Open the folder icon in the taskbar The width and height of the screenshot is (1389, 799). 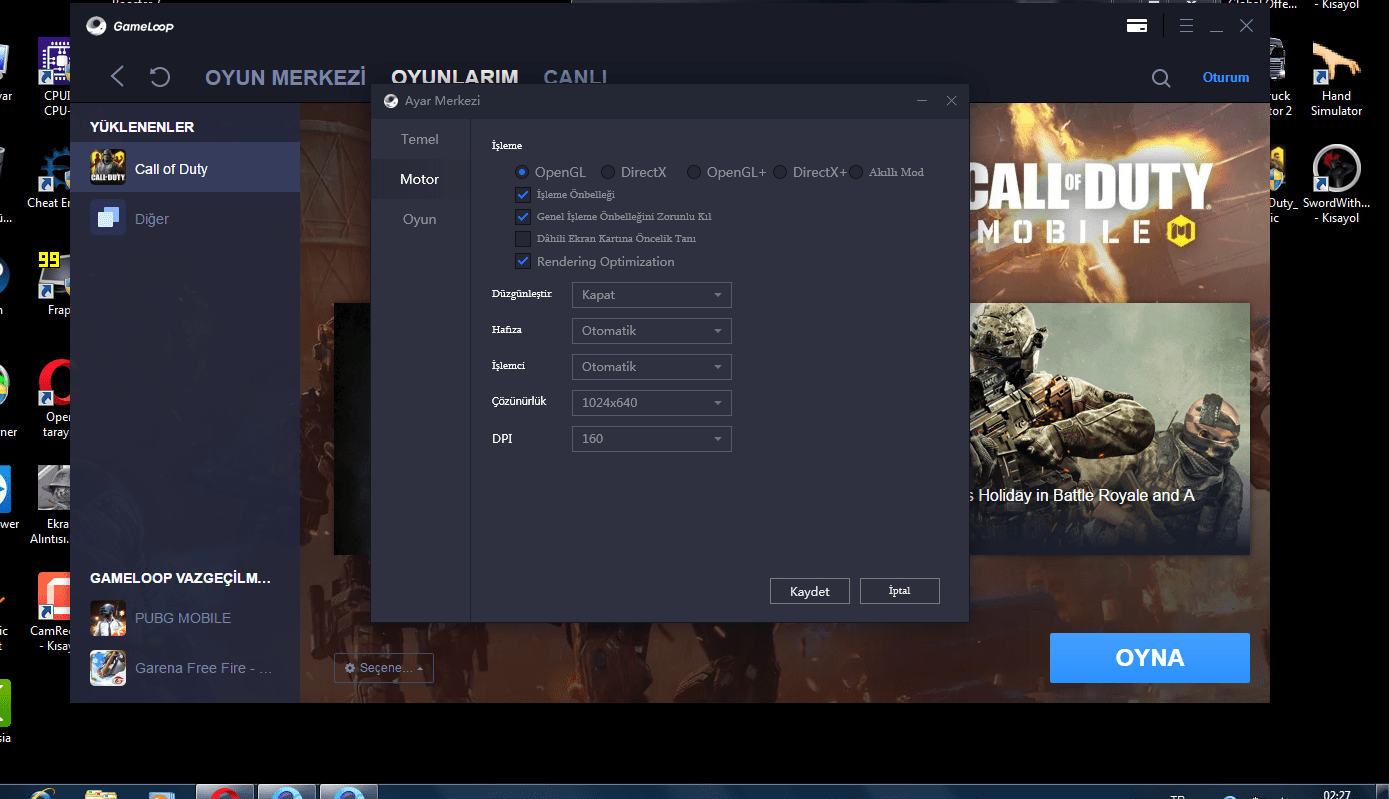tap(101, 793)
